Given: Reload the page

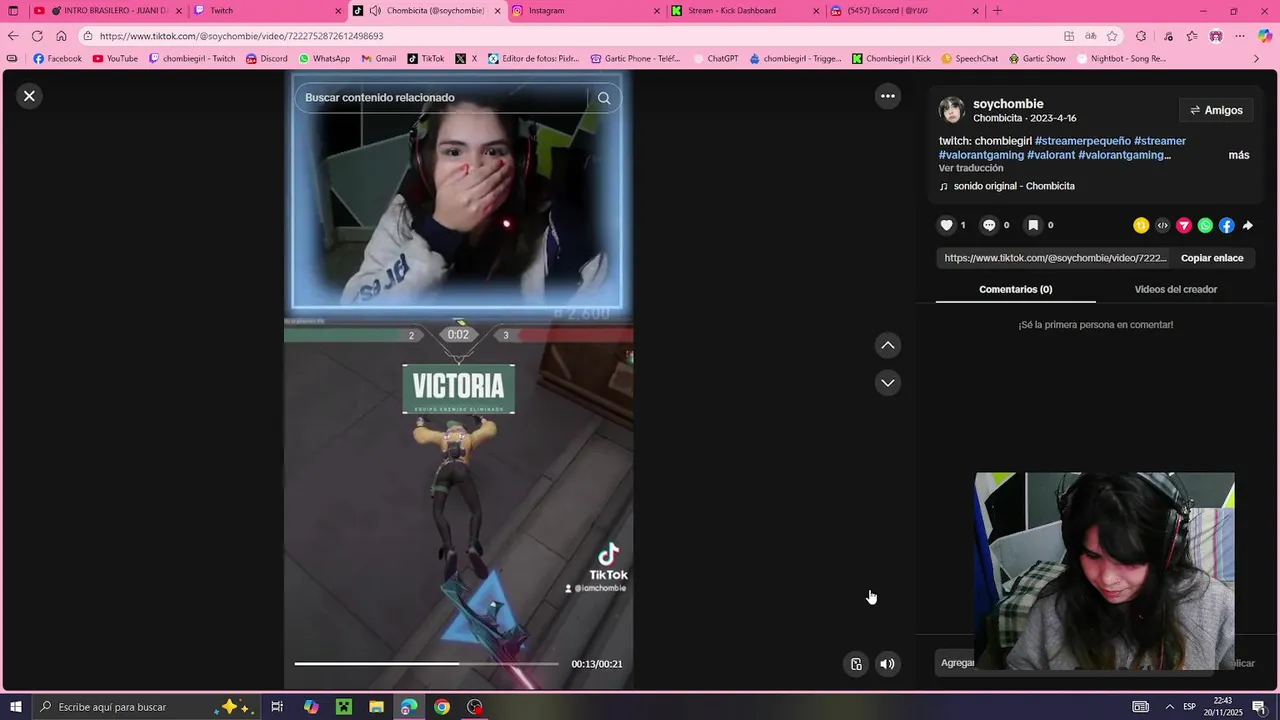Looking at the screenshot, I should (37, 36).
